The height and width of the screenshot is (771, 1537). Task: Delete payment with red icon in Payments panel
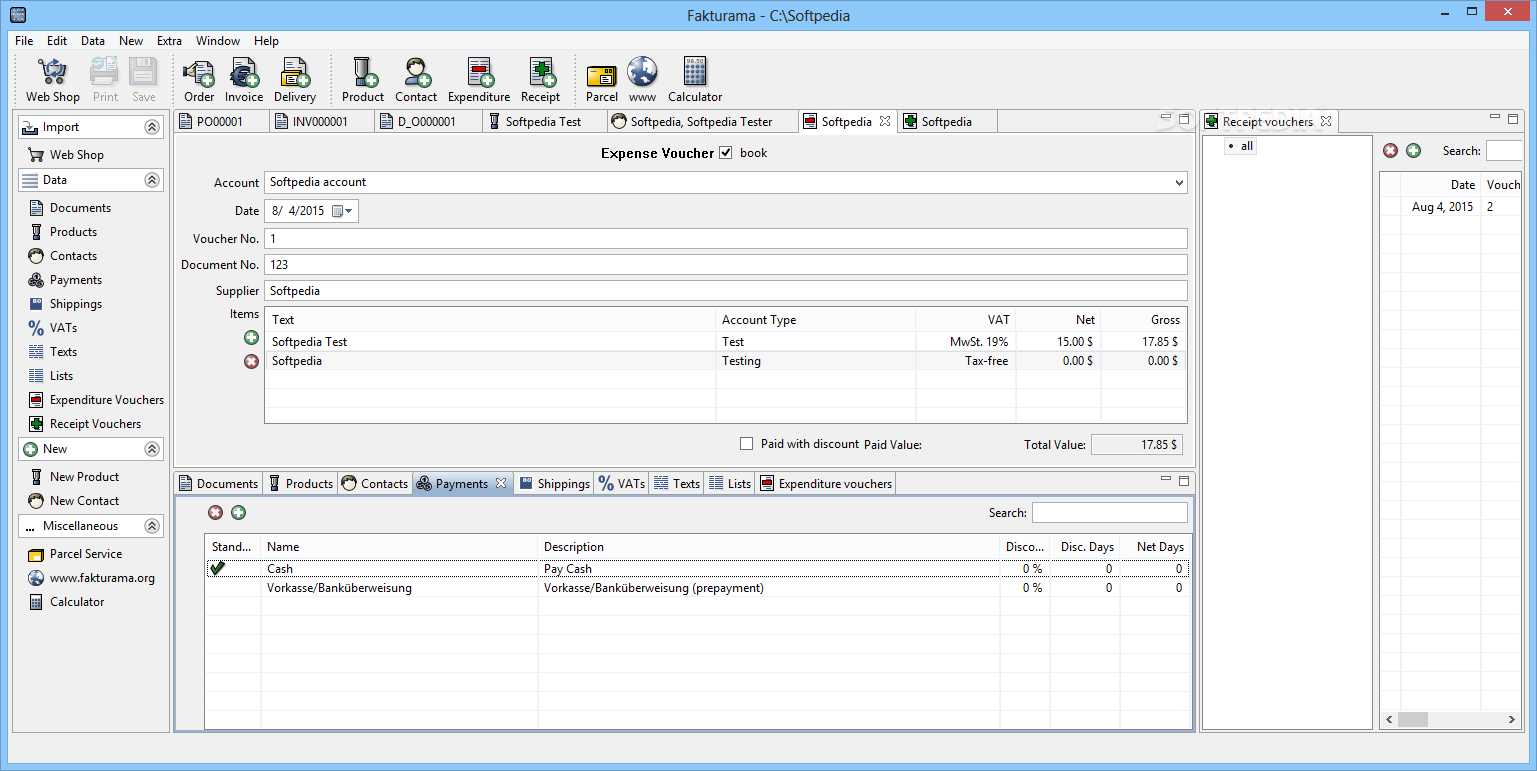coord(215,513)
